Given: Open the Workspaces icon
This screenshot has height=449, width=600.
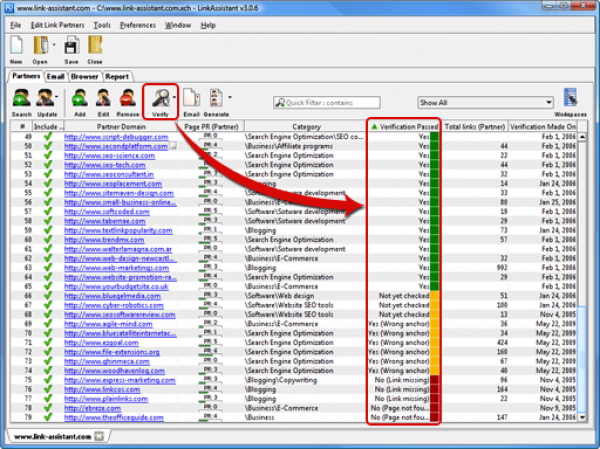Looking at the screenshot, I should click(x=571, y=98).
